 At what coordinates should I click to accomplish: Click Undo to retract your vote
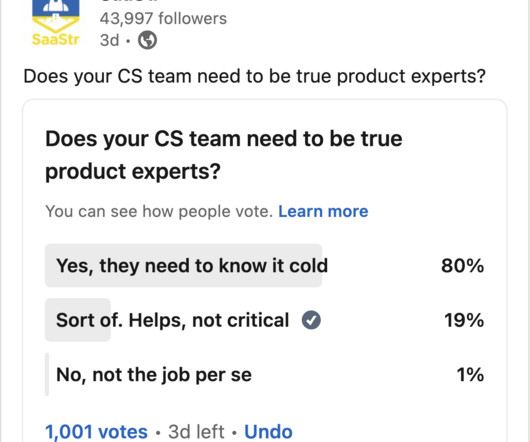click(x=268, y=432)
